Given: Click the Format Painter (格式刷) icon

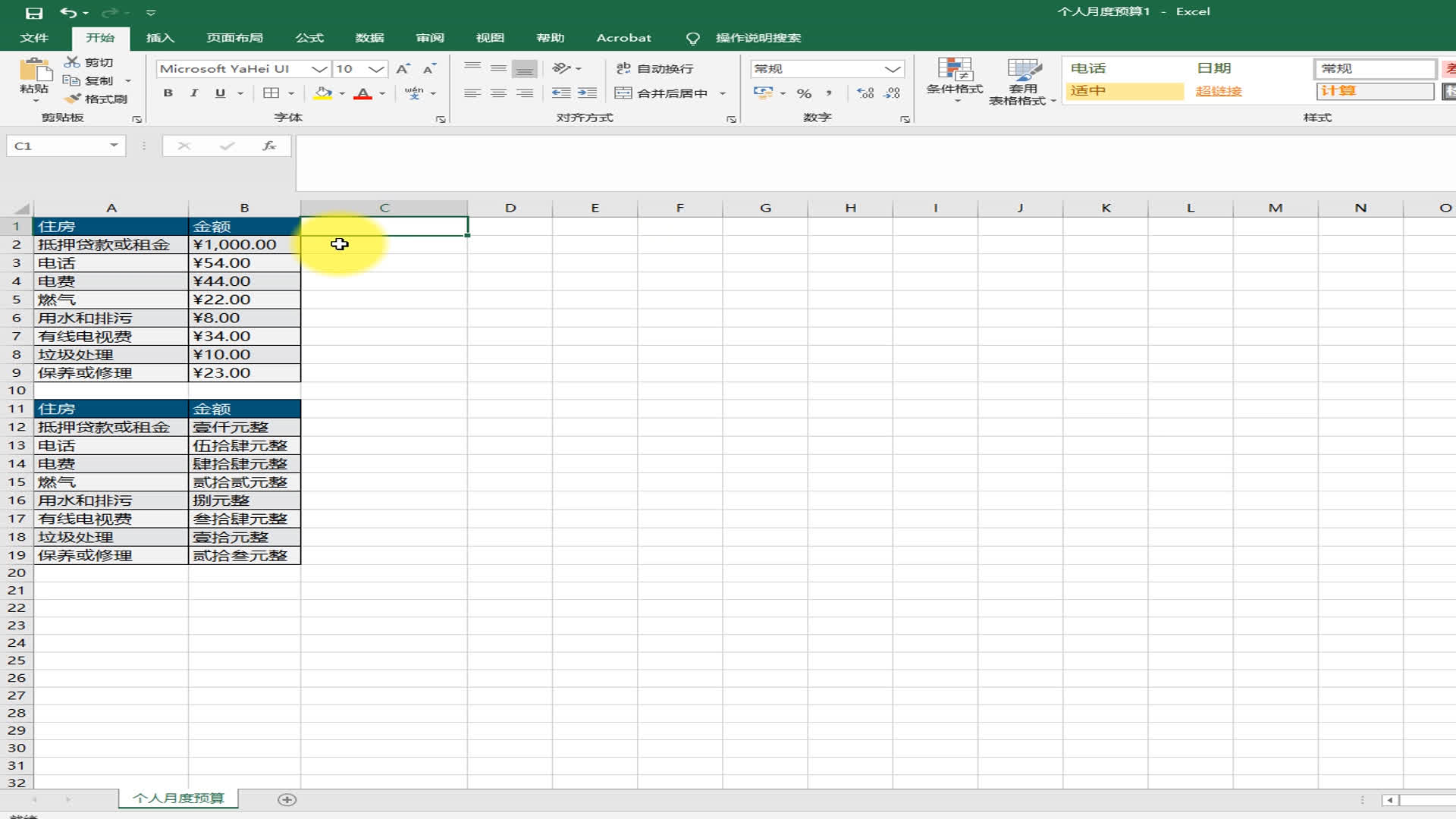Looking at the screenshot, I should click(x=73, y=99).
